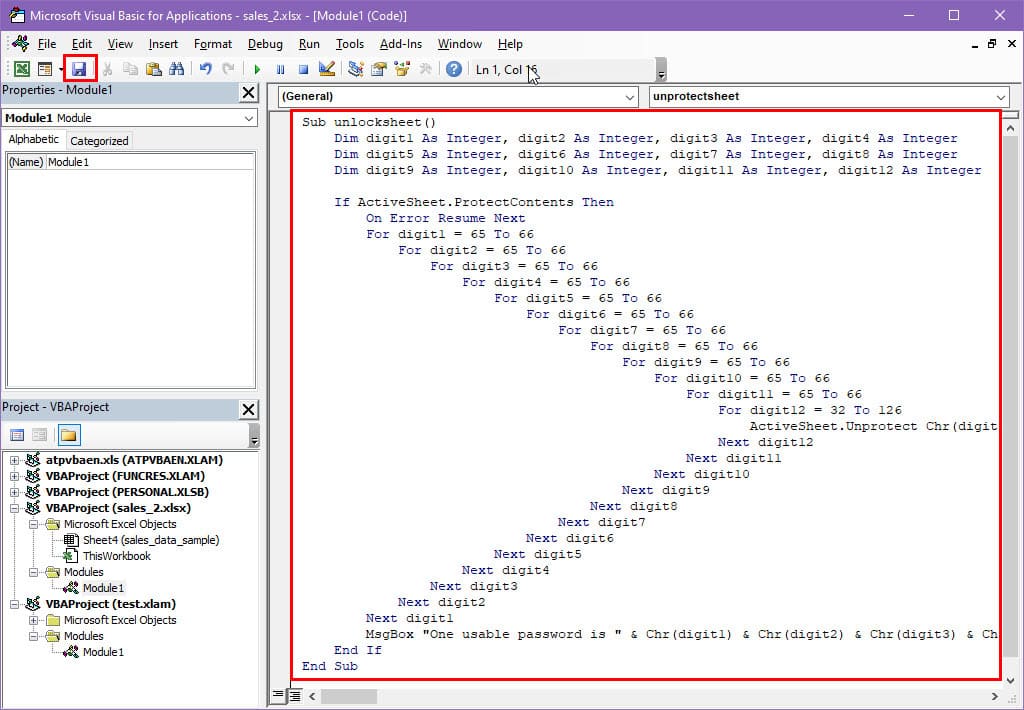Toggle Design Mode icon in toolbar
1024x710 pixels.
(x=326, y=69)
